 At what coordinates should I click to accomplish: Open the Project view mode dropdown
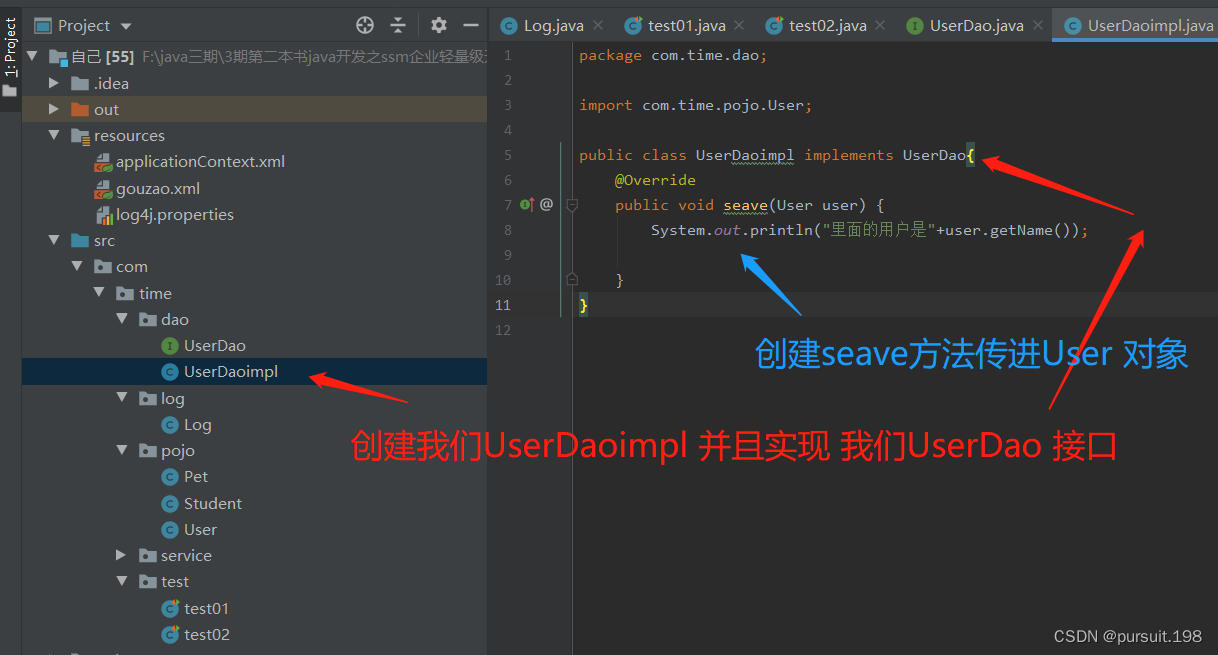pyautogui.click(x=124, y=24)
